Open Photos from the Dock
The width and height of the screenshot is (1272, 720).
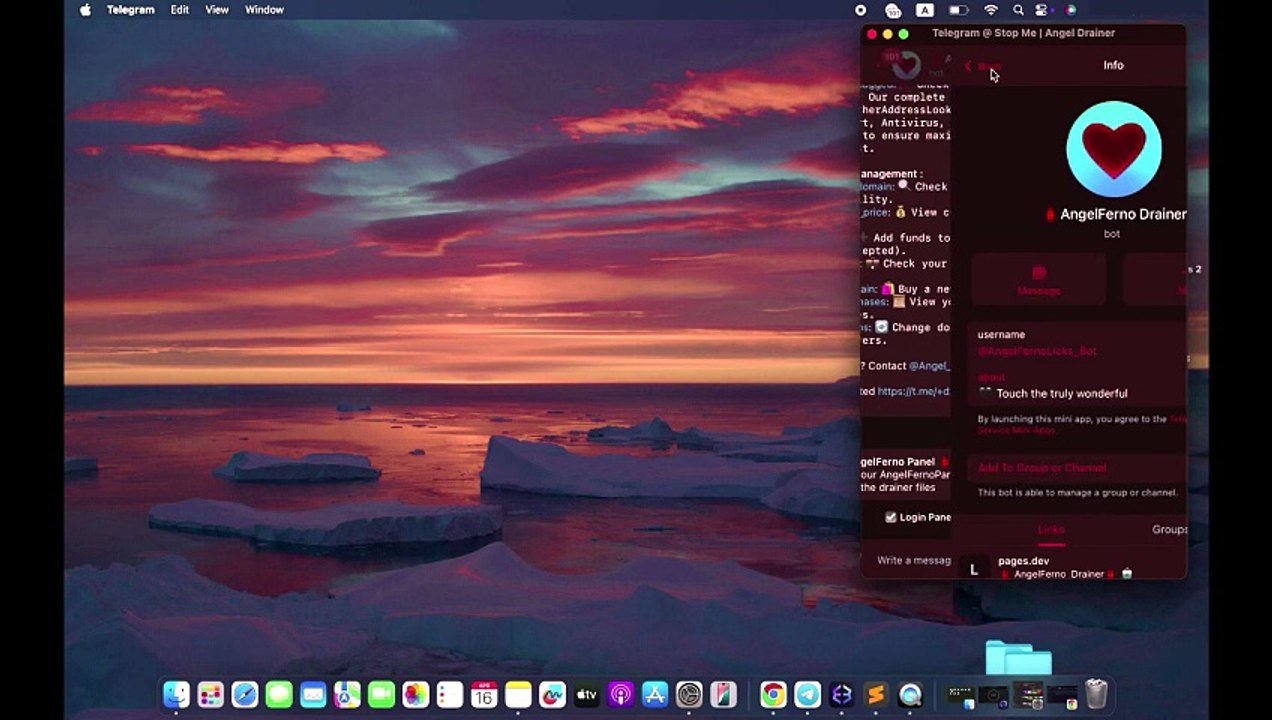coord(415,694)
